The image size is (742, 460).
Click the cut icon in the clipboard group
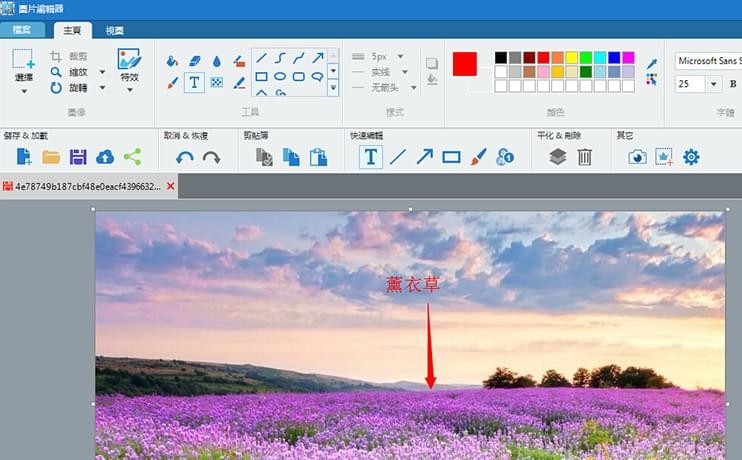pos(264,157)
